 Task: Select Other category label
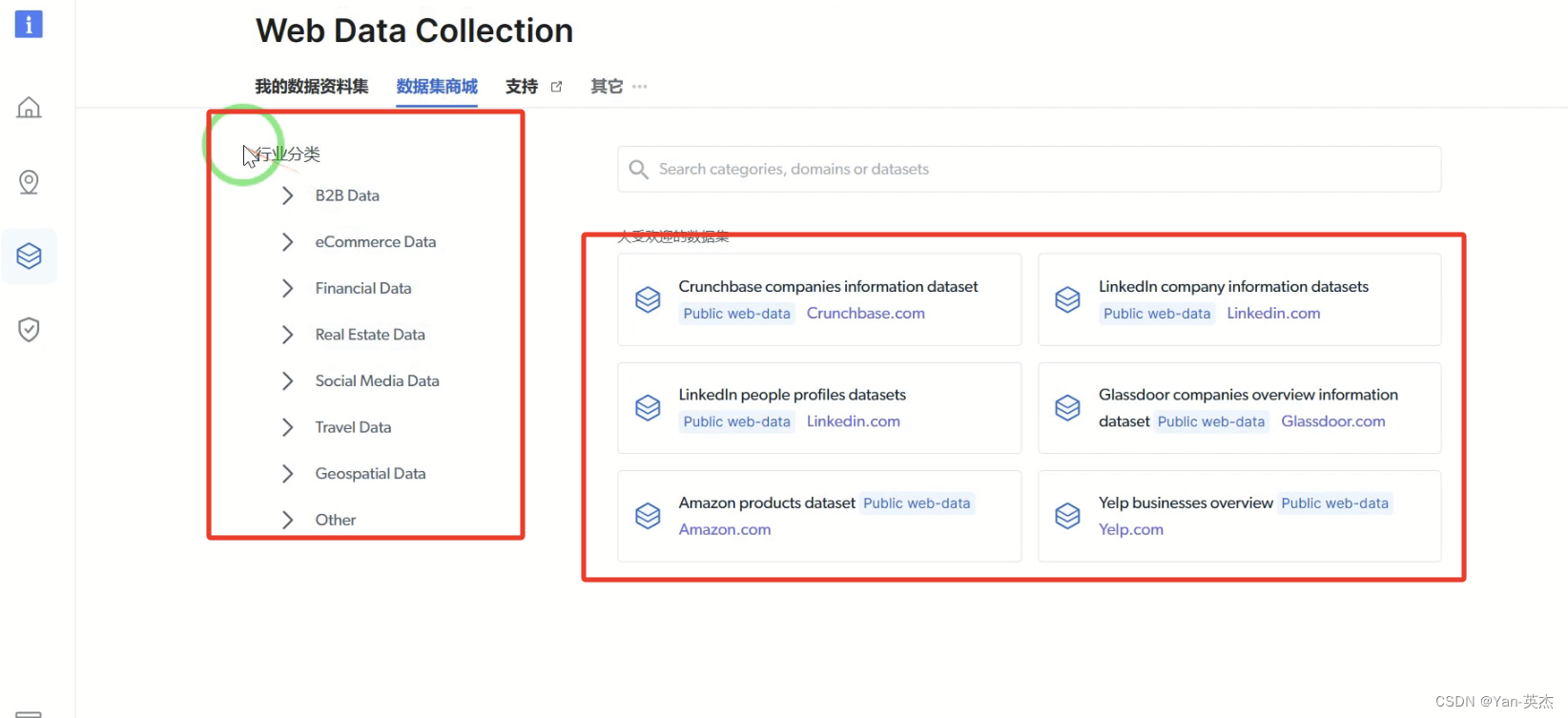[x=336, y=520]
